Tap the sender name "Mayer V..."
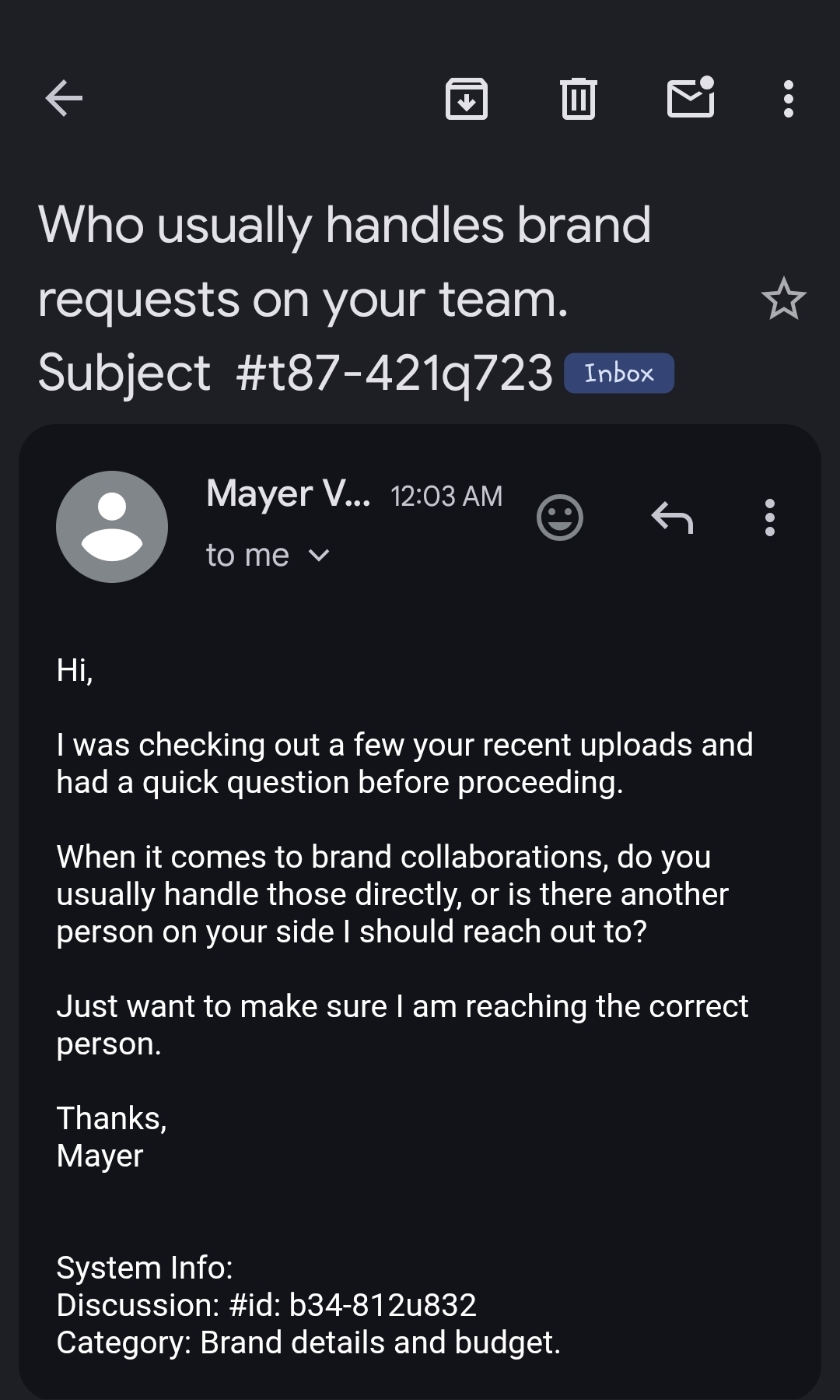 click(288, 494)
